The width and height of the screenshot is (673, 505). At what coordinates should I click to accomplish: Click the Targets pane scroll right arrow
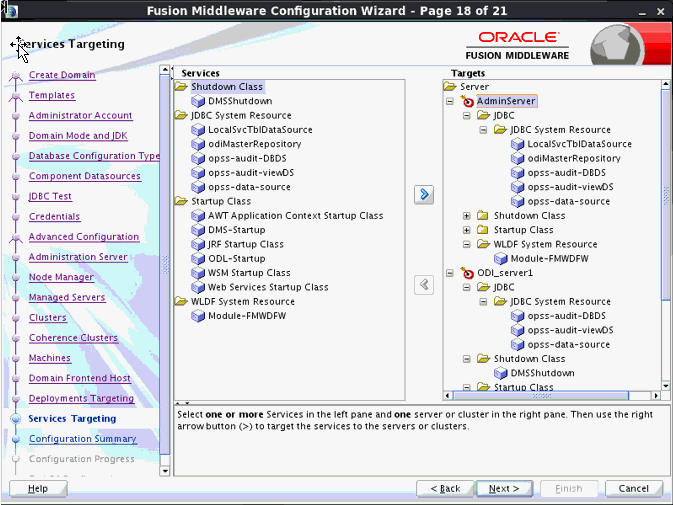pyautogui.click(x=656, y=395)
